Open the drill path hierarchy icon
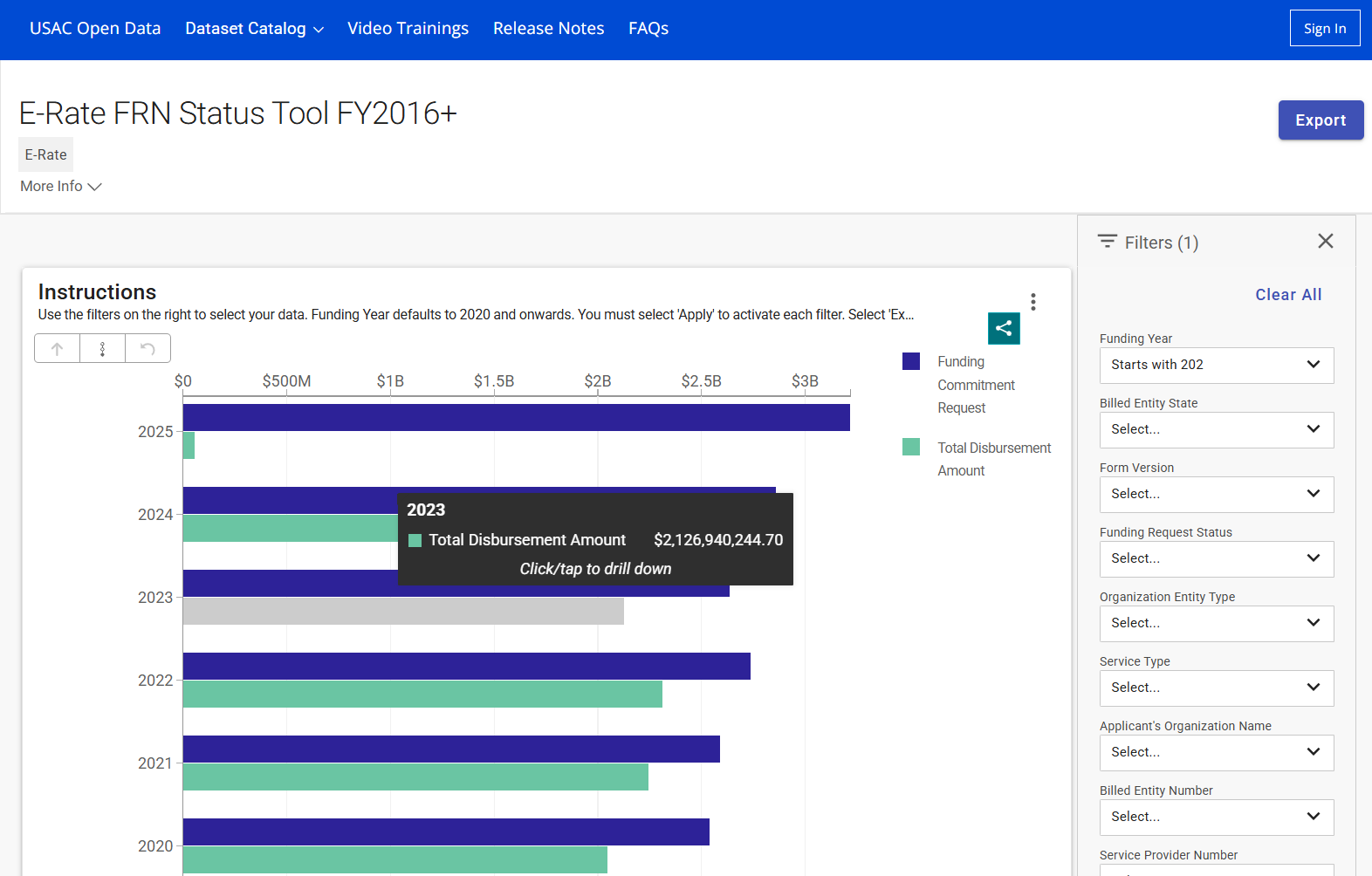The width and height of the screenshot is (1372, 876). pos(103,349)
